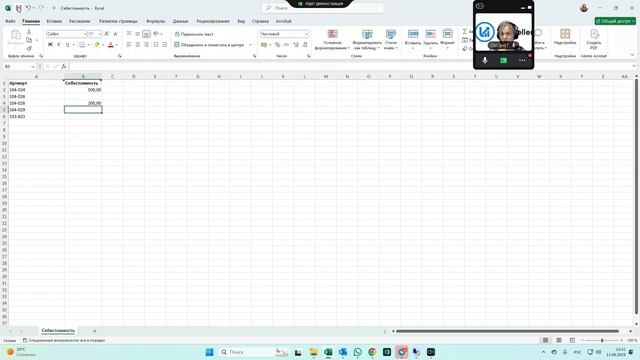The image size is (640, 360).
Task: Align text to the top
Action: click(129, 34)
